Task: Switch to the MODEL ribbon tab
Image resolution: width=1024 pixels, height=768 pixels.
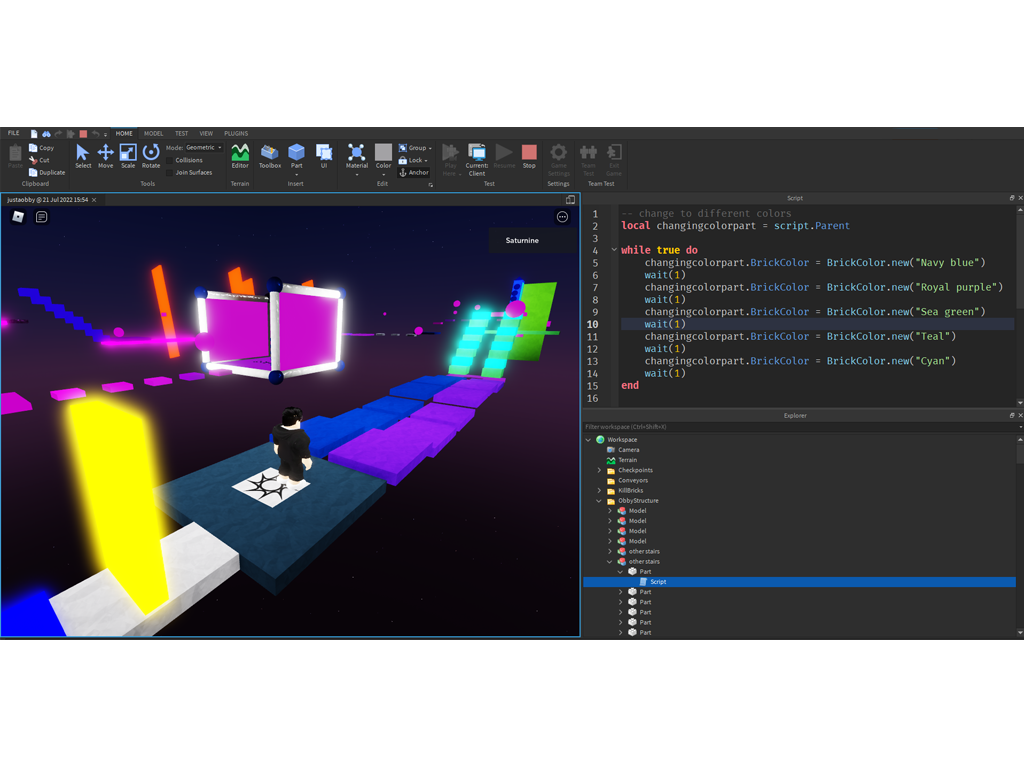Action: point(153,133)
